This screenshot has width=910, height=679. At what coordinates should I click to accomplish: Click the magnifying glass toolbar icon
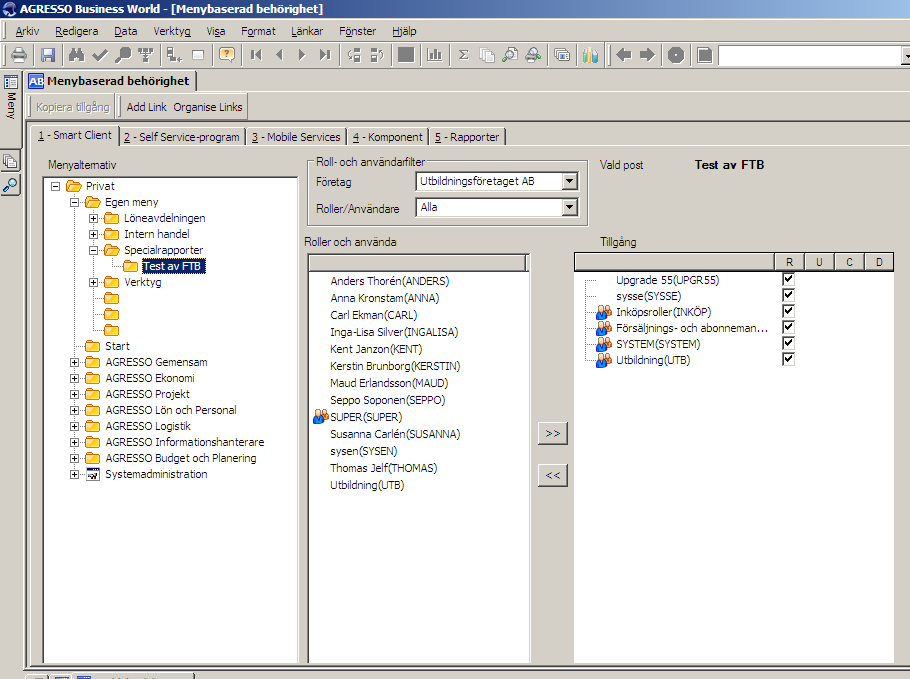pyautogui.click(x=123, y=55)
